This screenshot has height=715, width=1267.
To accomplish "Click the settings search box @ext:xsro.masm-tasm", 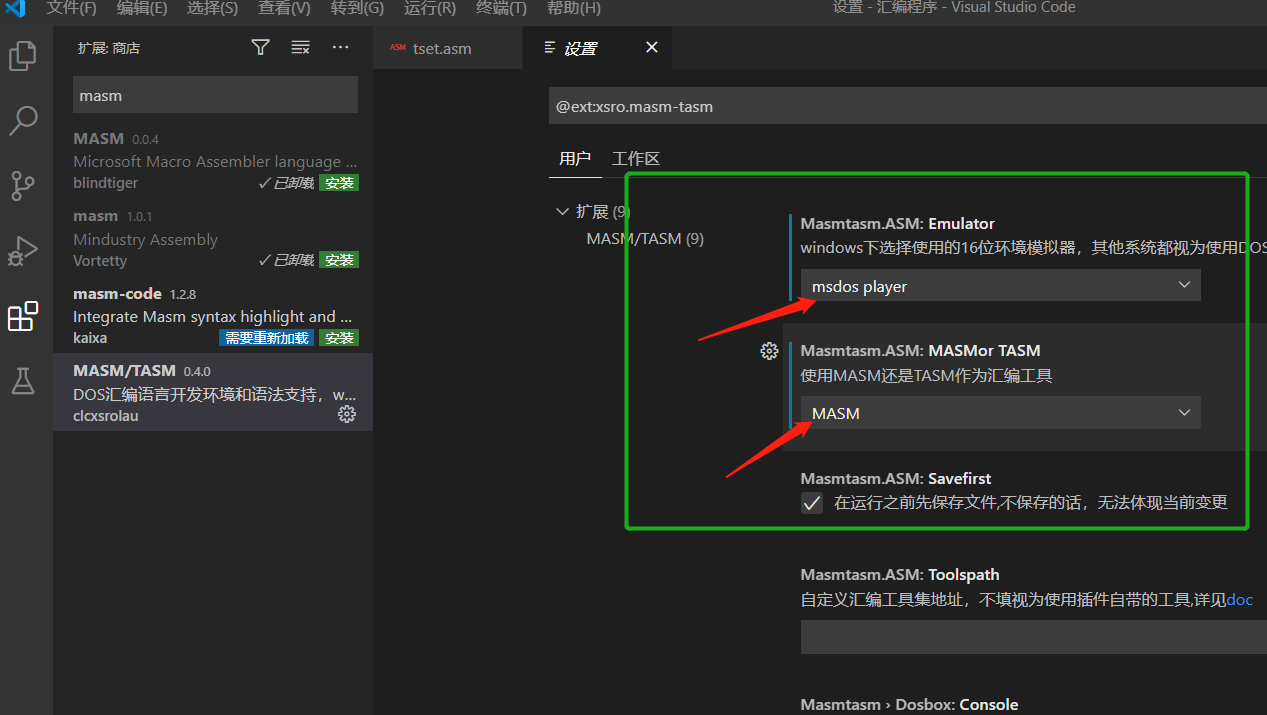I will click(x=907, y=106).
